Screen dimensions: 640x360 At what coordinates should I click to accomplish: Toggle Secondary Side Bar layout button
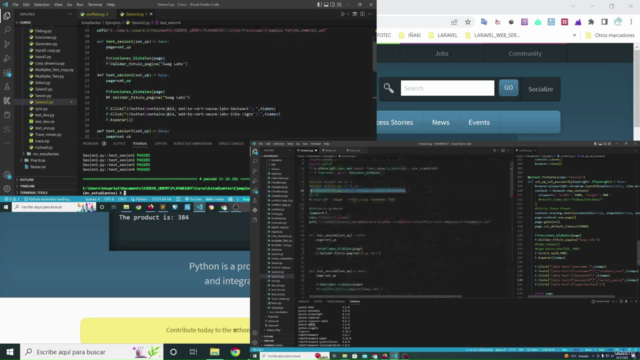332,4
